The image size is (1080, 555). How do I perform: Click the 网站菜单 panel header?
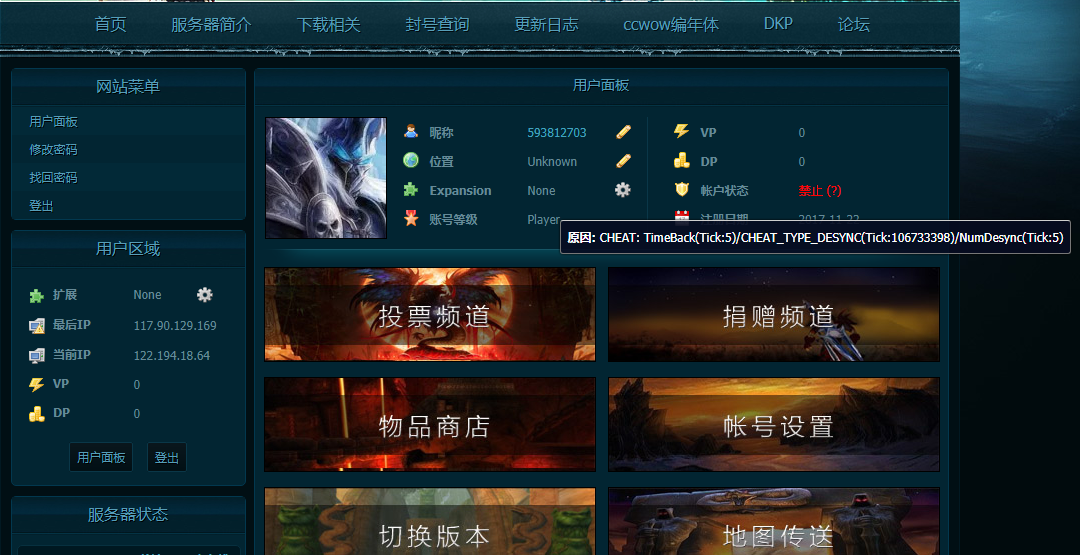(x=128, y=87)
